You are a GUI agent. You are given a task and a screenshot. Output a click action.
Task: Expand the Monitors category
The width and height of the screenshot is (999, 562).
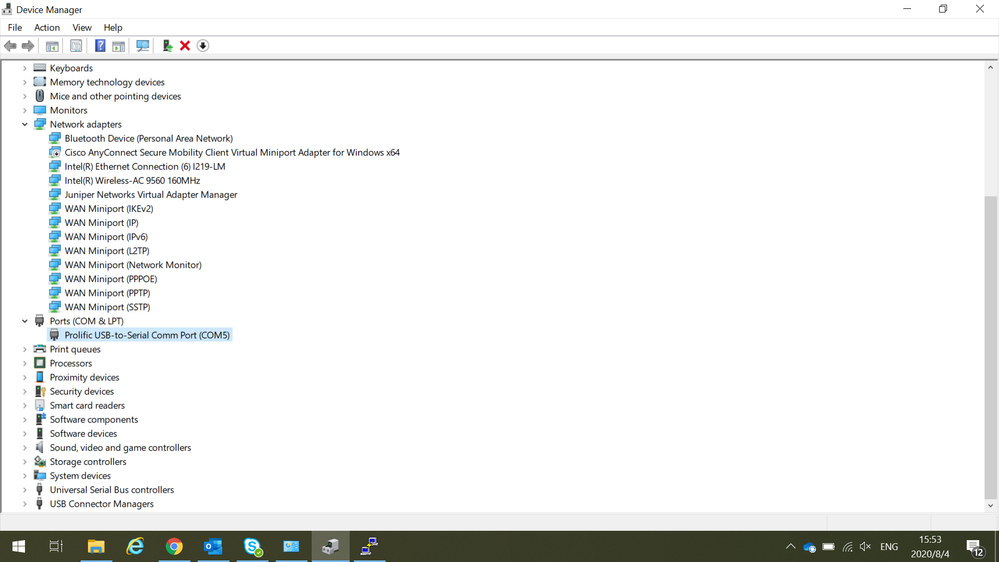point(25,110)
